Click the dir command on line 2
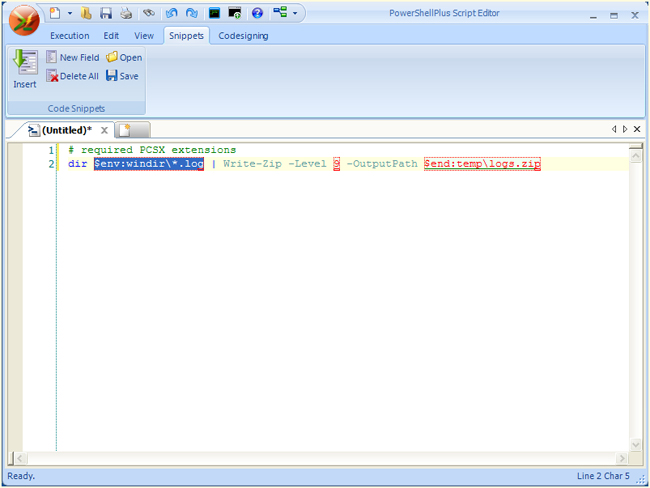The image size is (650, 488). click(78, 164)
